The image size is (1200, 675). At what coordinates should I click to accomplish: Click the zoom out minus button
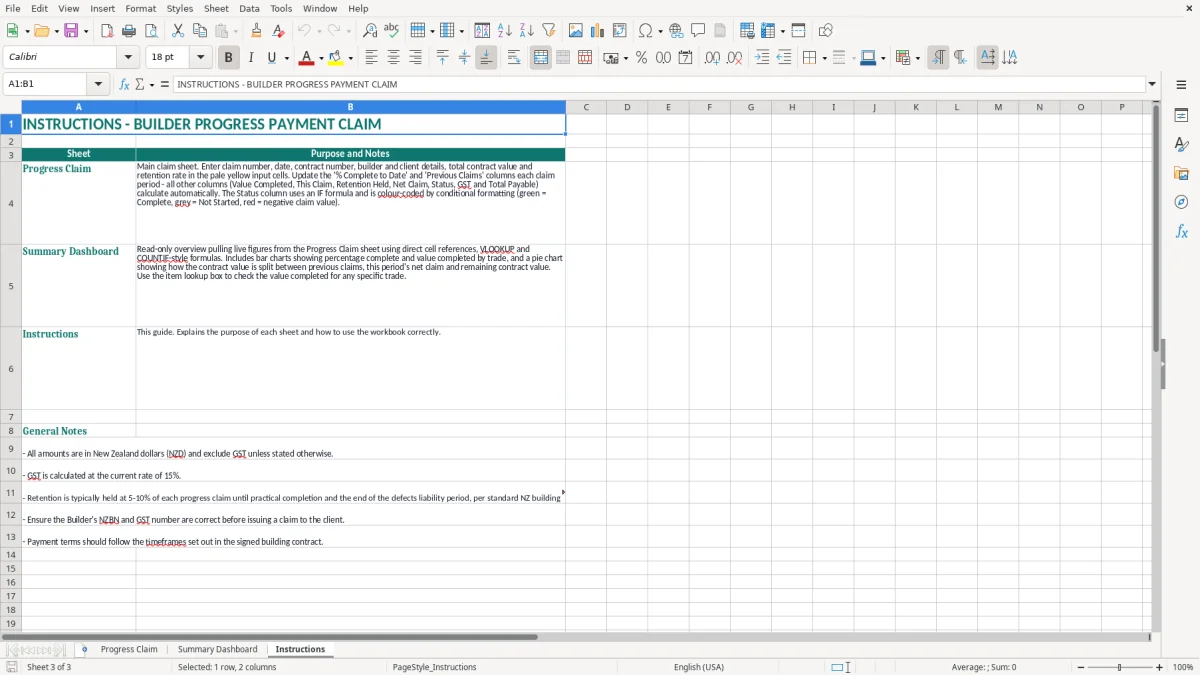coord(1081,667)
